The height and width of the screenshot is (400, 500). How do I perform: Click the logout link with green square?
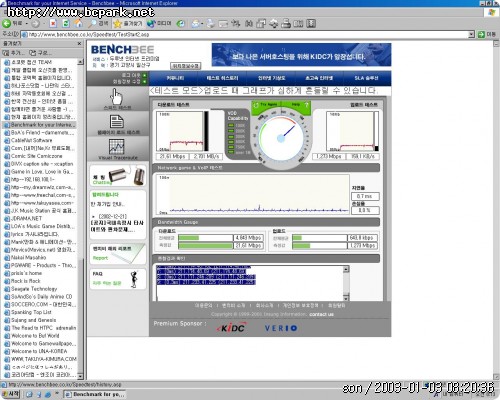point(134,75)
